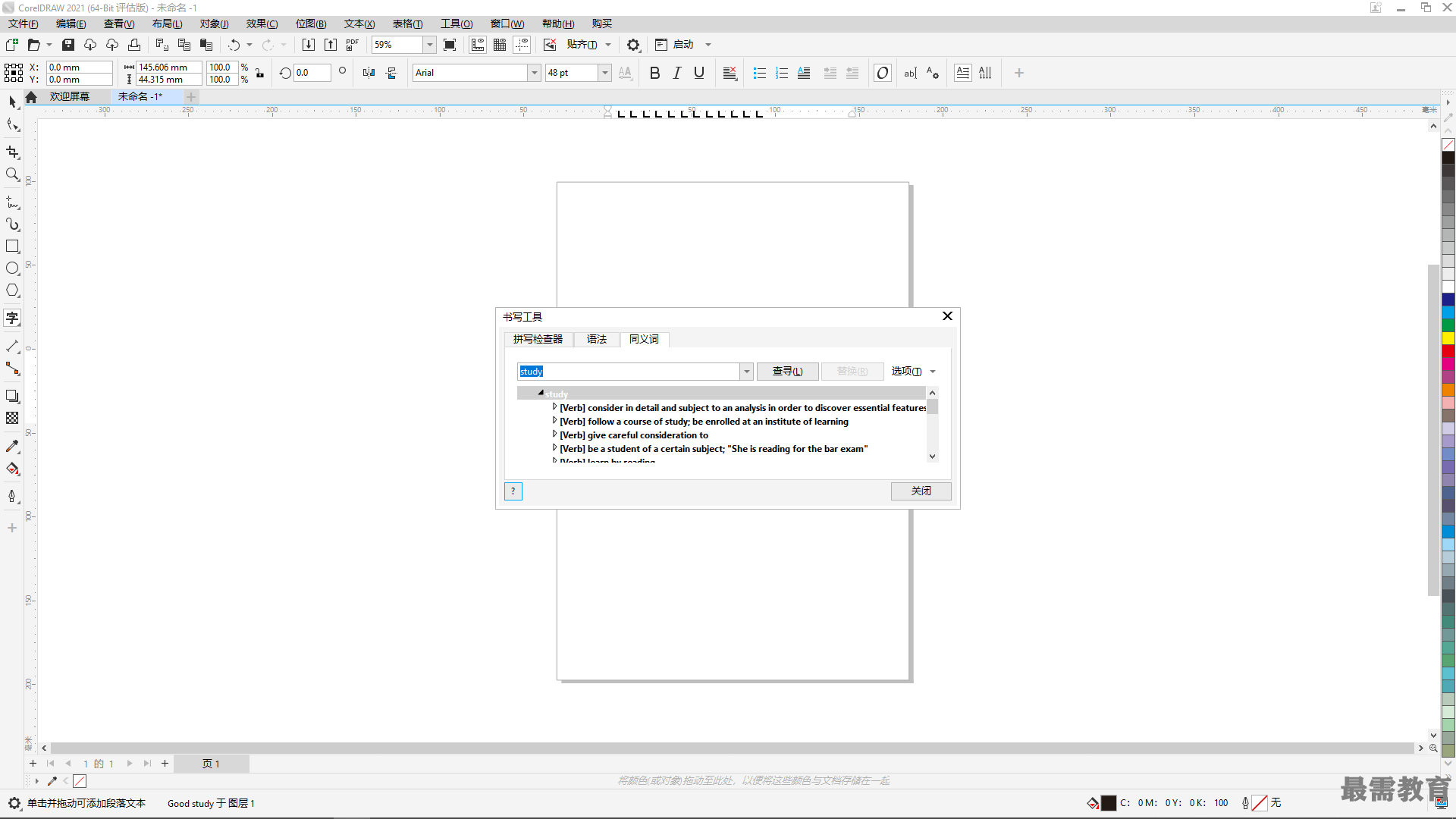
Task: Switch to the 欢迎屏幕 tab
Action: tap(70, 96)
